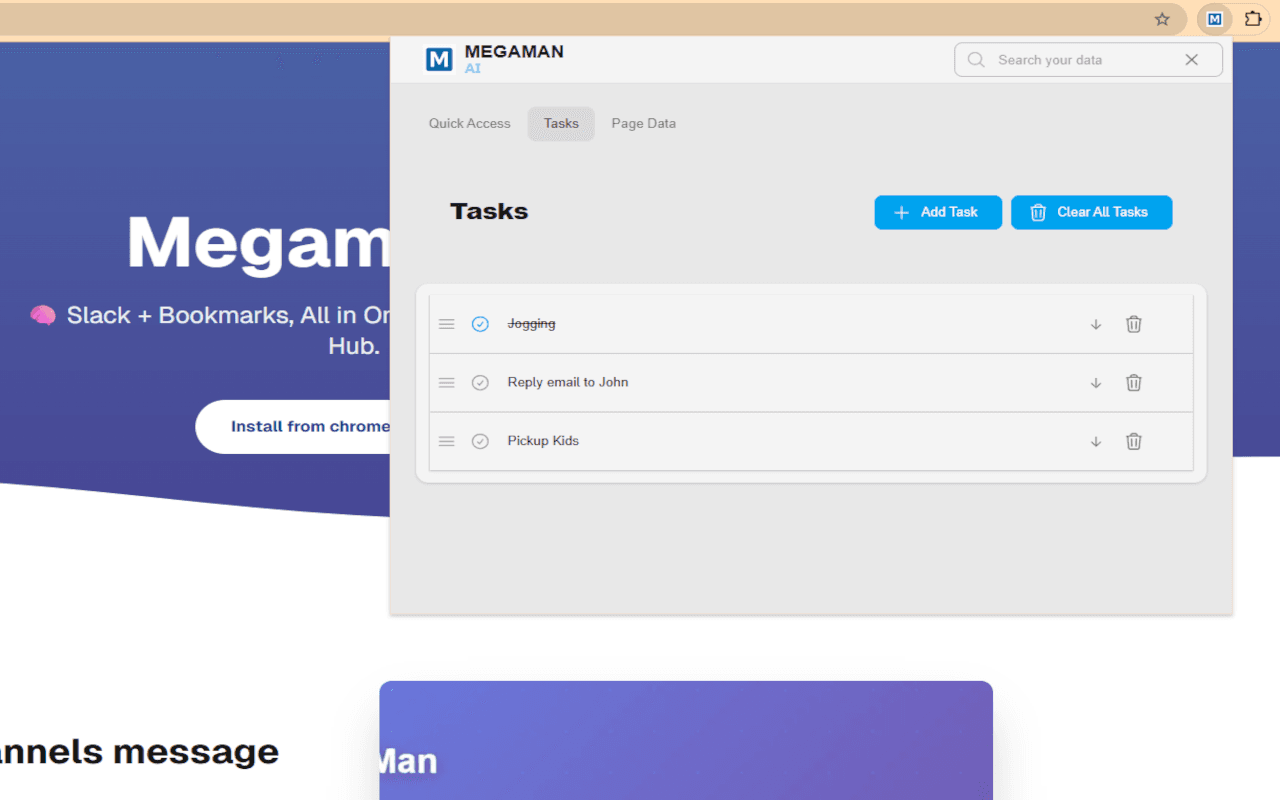The height and width of the screenshot is (800, 1280).
Task: Open the Quick Access tab
Action: coord(470,124)
